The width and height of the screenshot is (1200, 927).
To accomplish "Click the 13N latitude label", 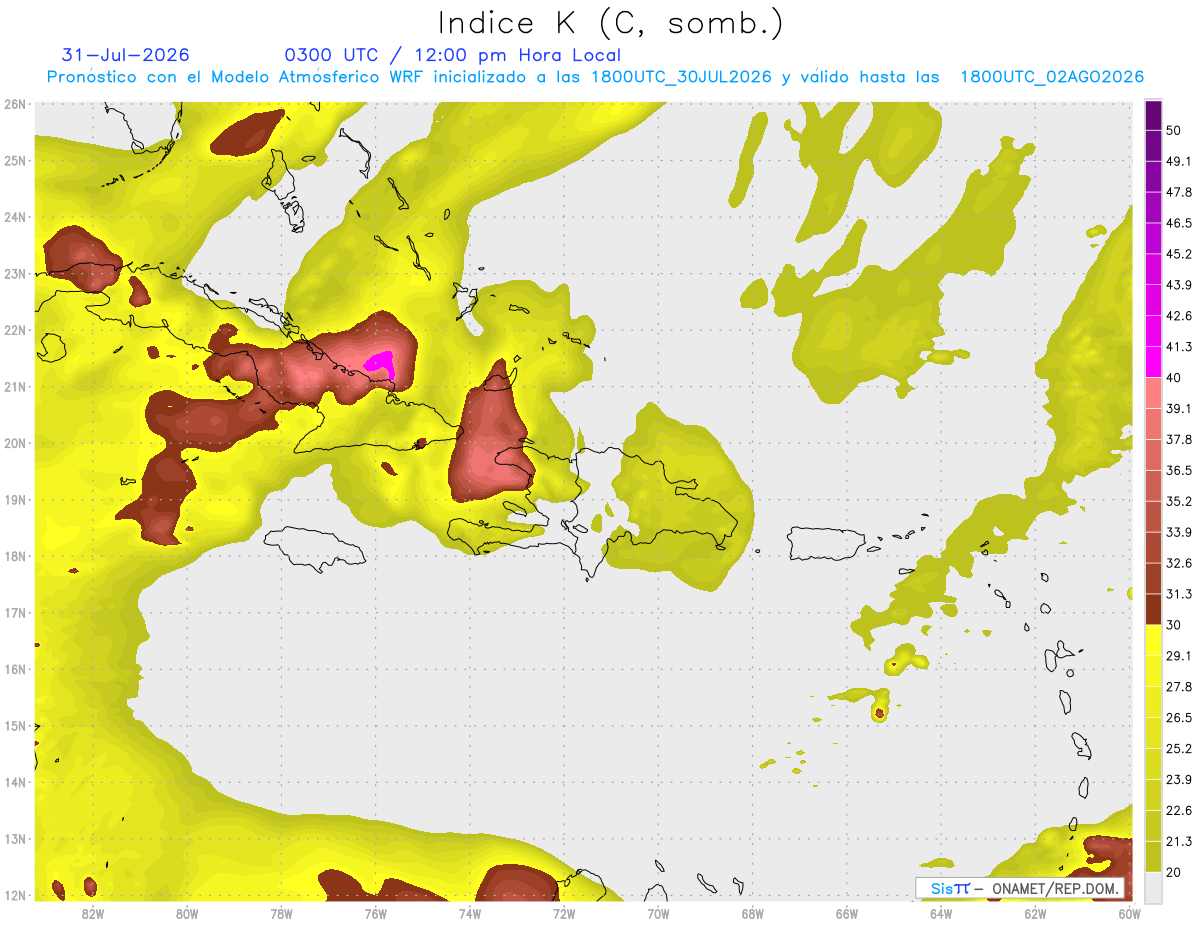I will [15, 838].
